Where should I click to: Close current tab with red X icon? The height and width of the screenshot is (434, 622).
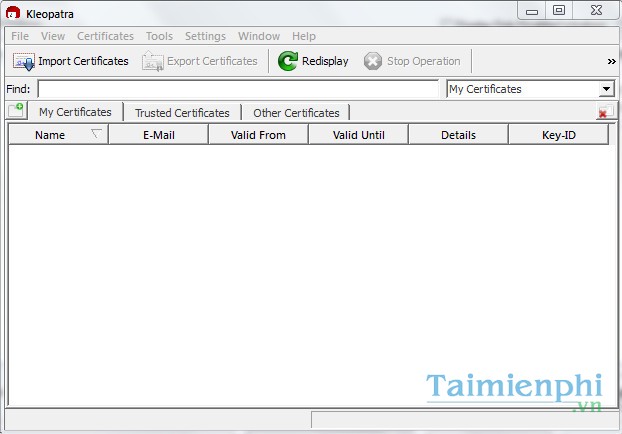(603, 113)
